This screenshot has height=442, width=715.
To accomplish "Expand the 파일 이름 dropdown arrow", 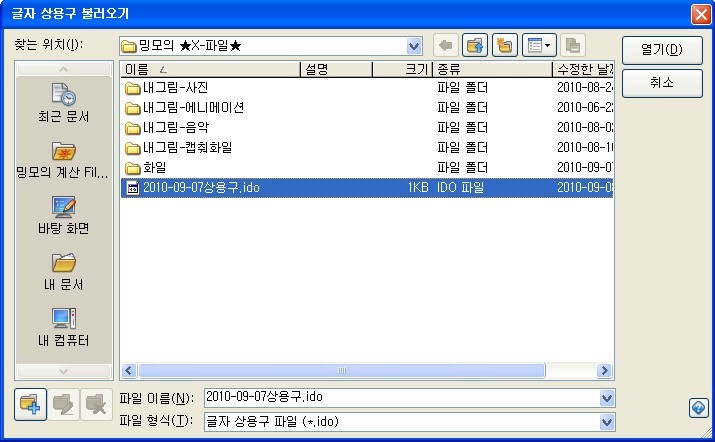I will pos(606,397).
